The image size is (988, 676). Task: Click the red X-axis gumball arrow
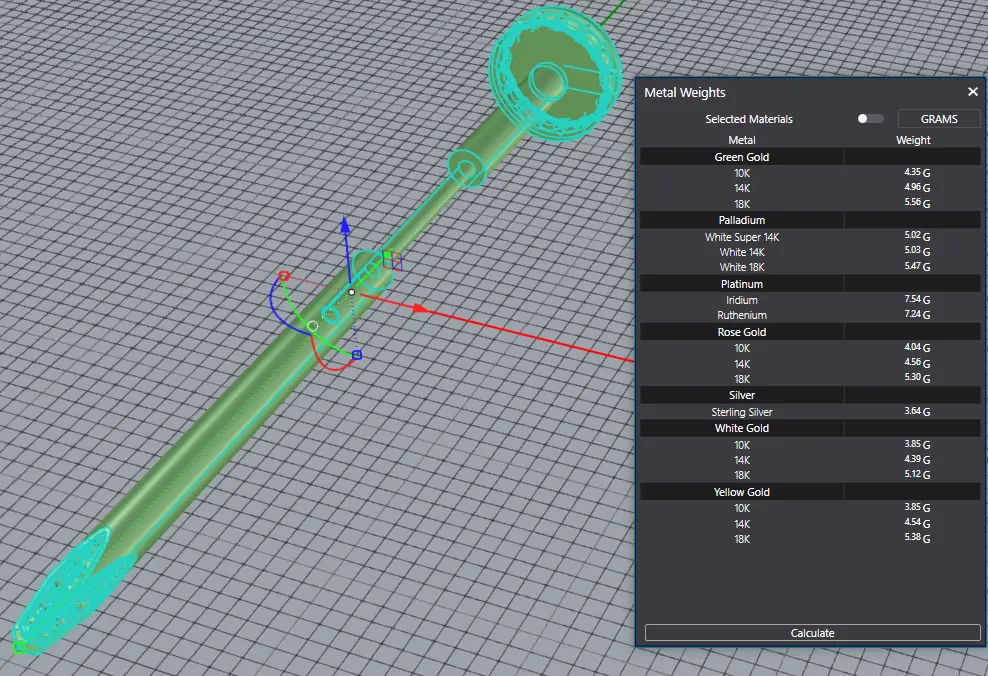coord(422,309)
